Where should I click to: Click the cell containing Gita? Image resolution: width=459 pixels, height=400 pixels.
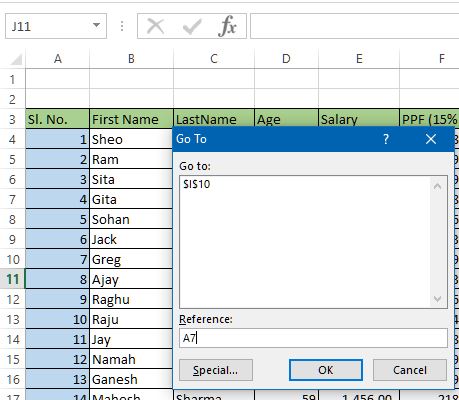click(x=131, y=199)
